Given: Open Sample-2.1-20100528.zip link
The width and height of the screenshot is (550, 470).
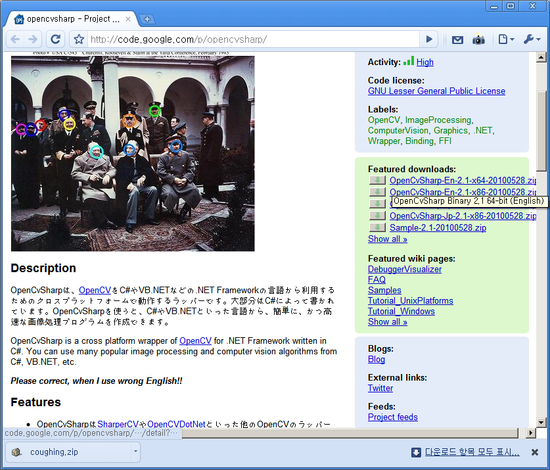Looking at the screenshot, I should coord(438,228).
